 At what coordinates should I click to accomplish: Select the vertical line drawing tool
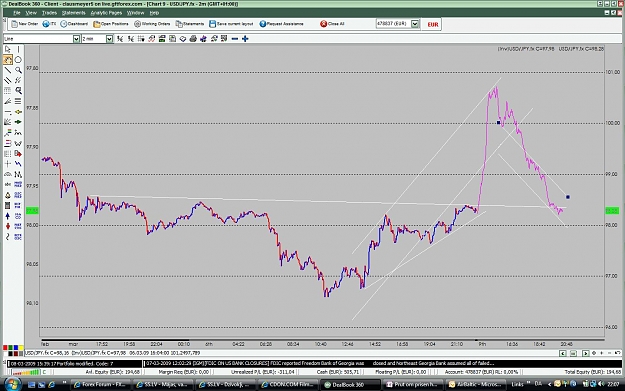pos(18,49)
